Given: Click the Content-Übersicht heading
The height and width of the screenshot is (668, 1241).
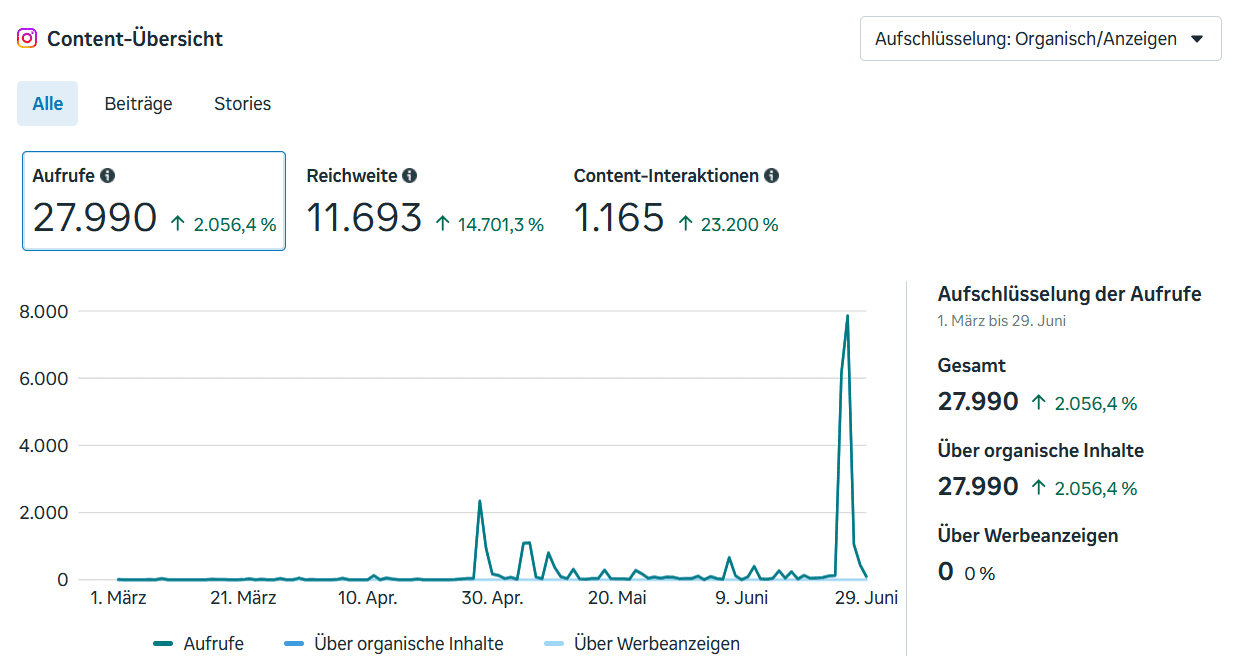Looking at the screenshot, I should pyautogui.click(x=135, y=39).
